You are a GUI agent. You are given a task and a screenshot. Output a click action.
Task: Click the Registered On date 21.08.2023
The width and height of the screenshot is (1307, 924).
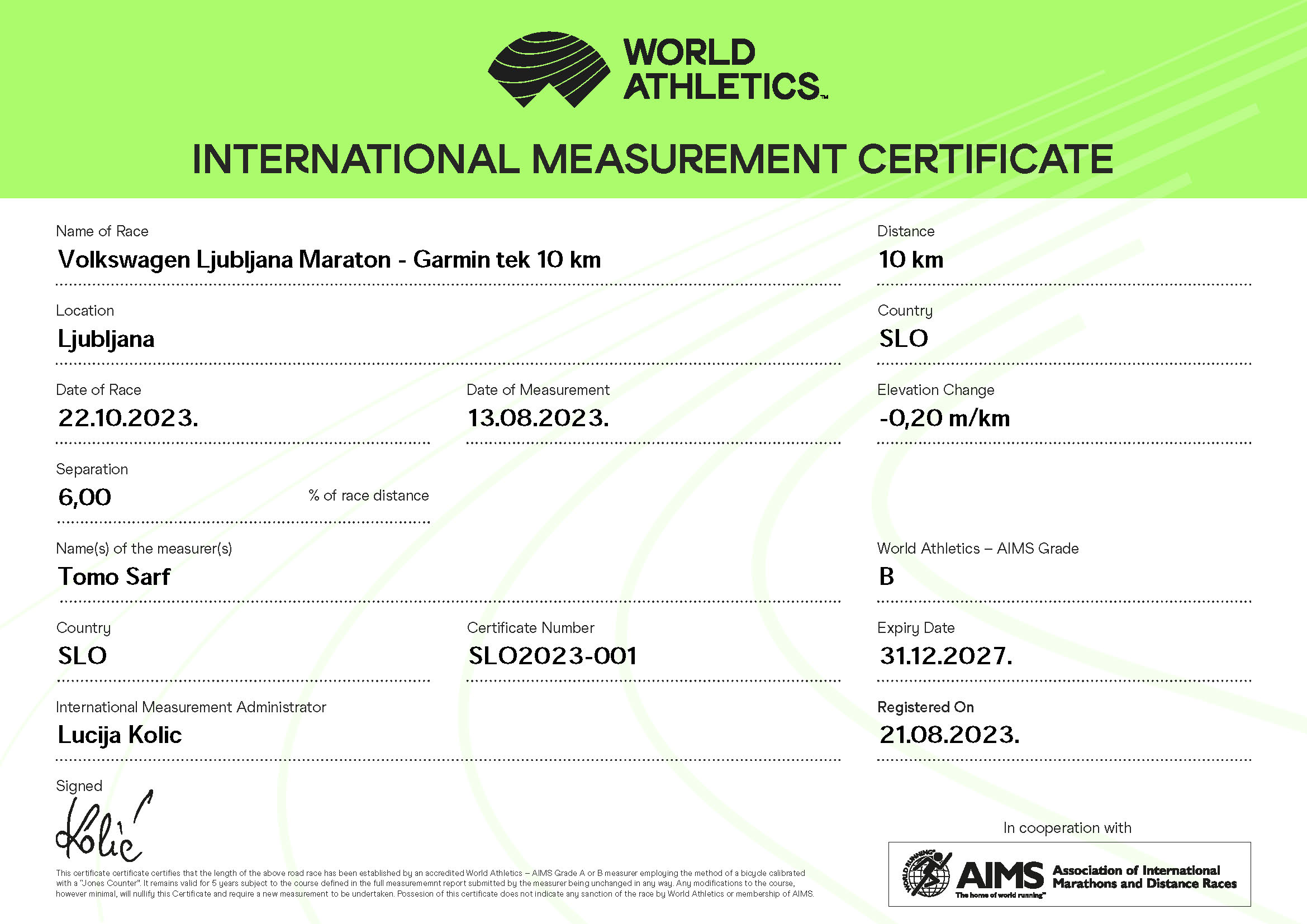[x=949, y=735]
